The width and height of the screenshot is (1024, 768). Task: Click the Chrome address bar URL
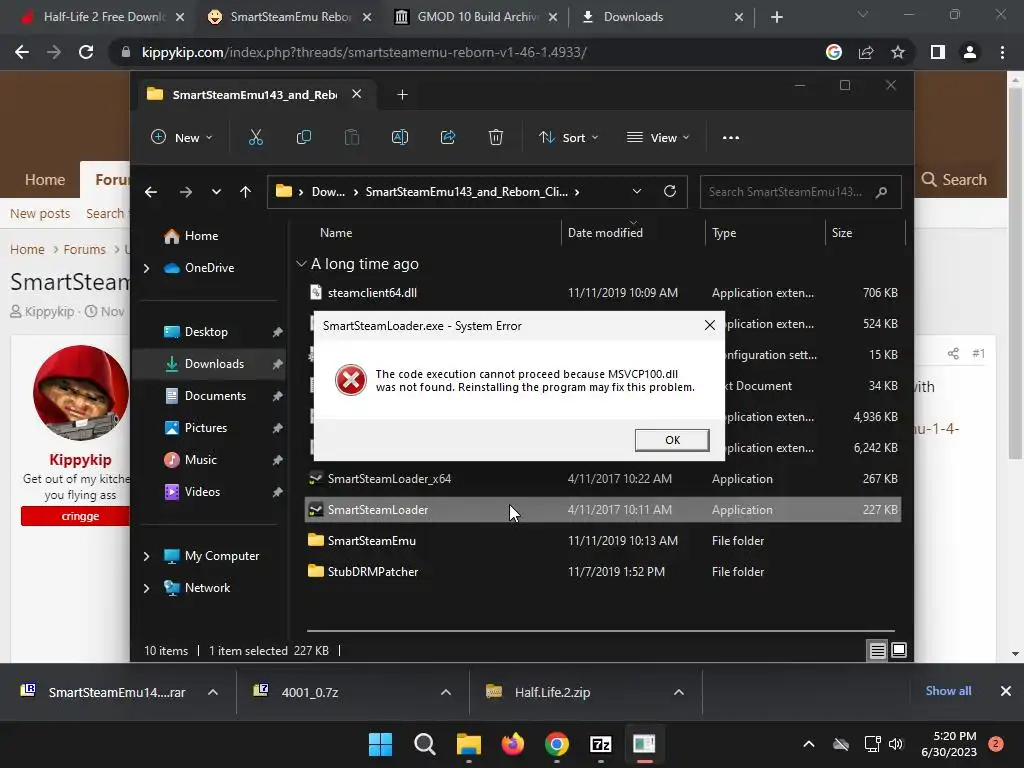(x=364, y=52)
